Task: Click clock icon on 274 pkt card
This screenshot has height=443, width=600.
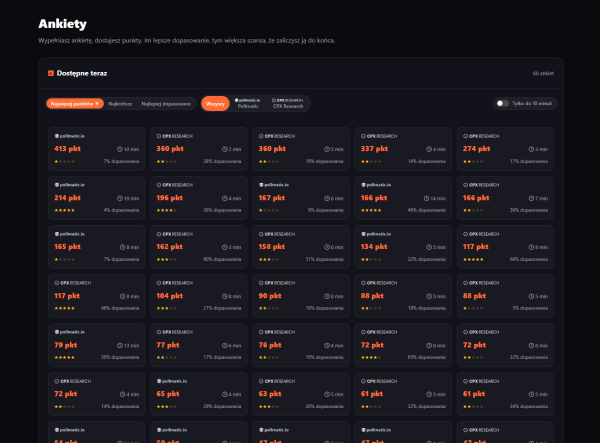Action: 531,149
